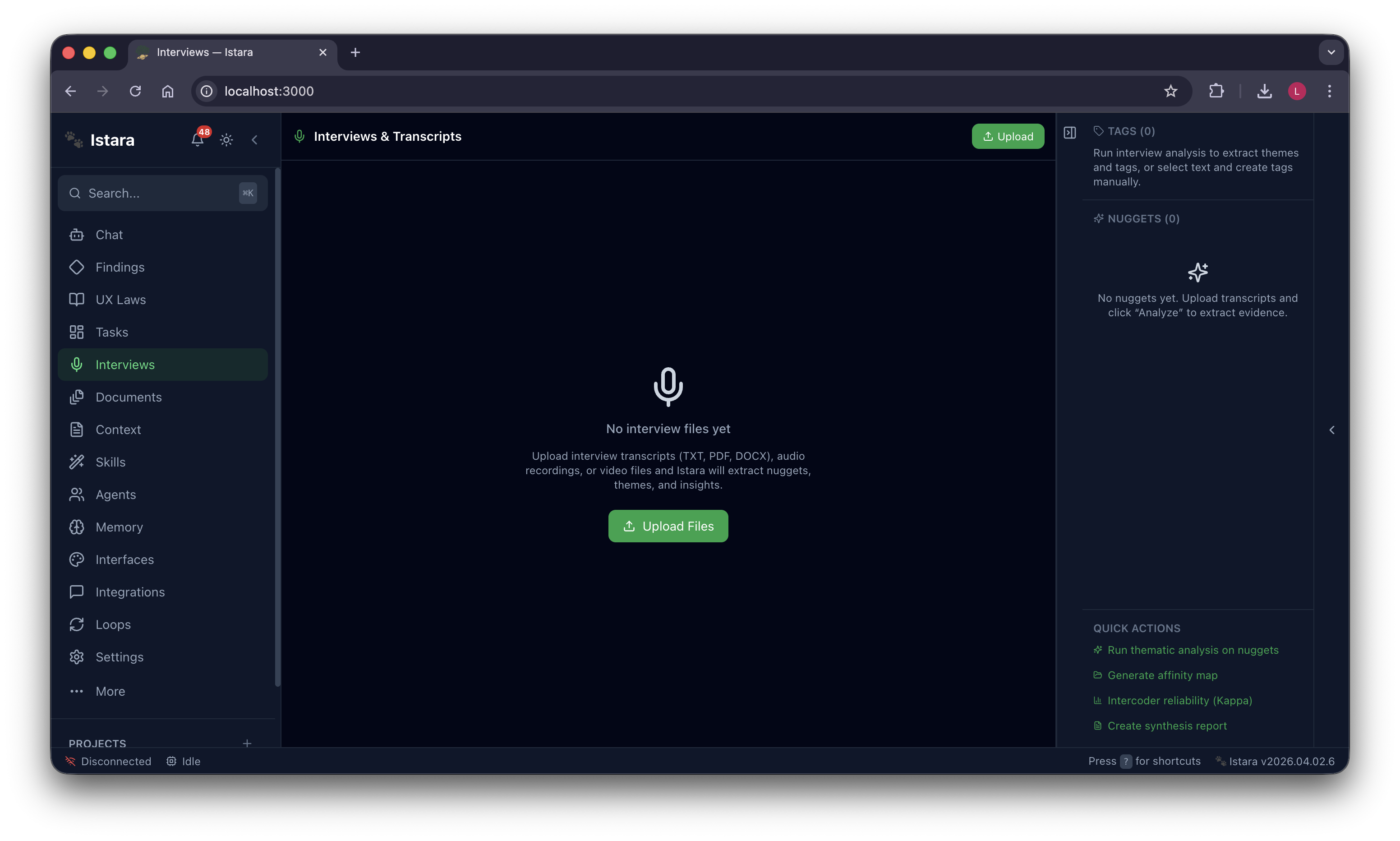Select Documents in sidebar navigation

(x=128, y=397)
